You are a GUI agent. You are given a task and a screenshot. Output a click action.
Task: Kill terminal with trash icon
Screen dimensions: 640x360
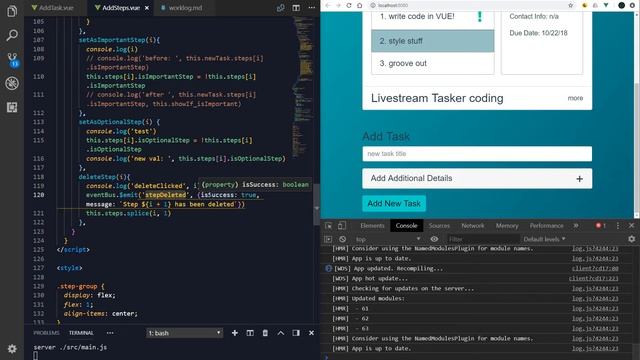[x=265, y=333]
